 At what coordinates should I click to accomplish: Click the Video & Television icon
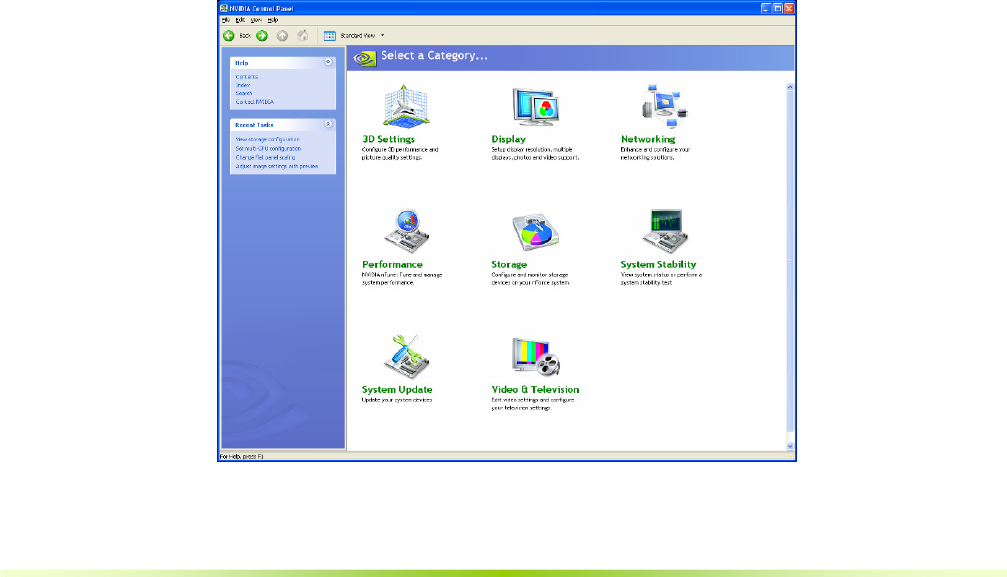pyautogui.click(x=536, y=356)
